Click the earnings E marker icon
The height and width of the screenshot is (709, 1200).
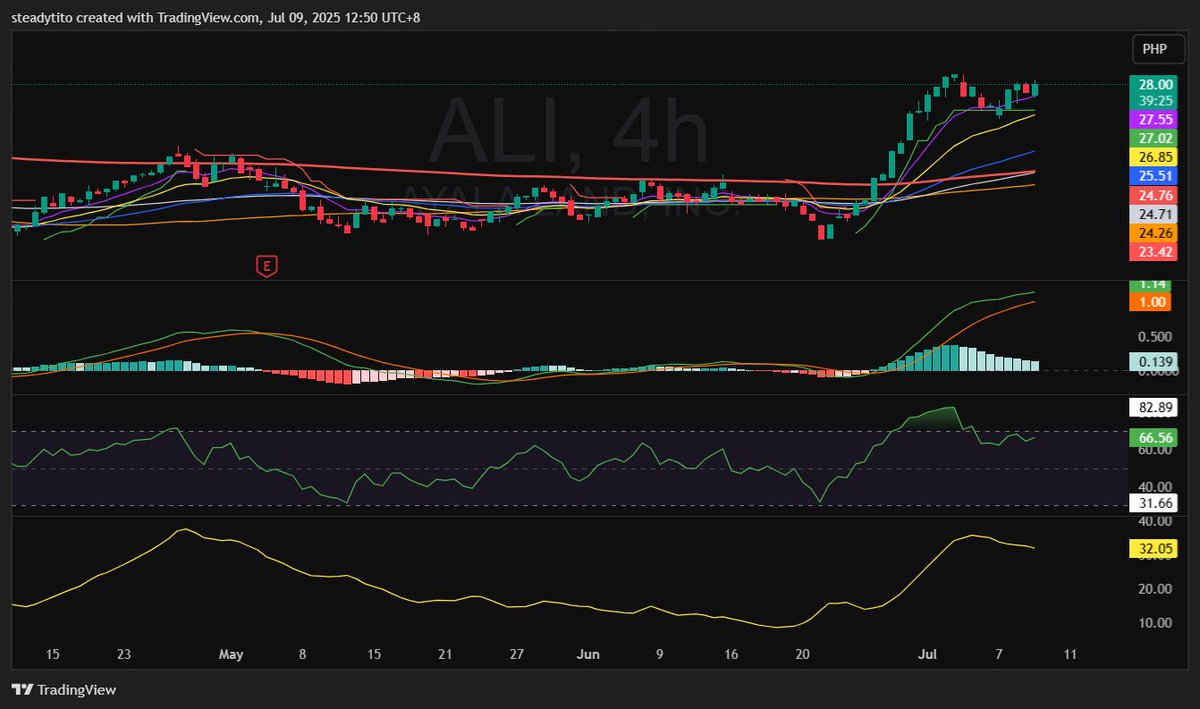pos(266,266)
